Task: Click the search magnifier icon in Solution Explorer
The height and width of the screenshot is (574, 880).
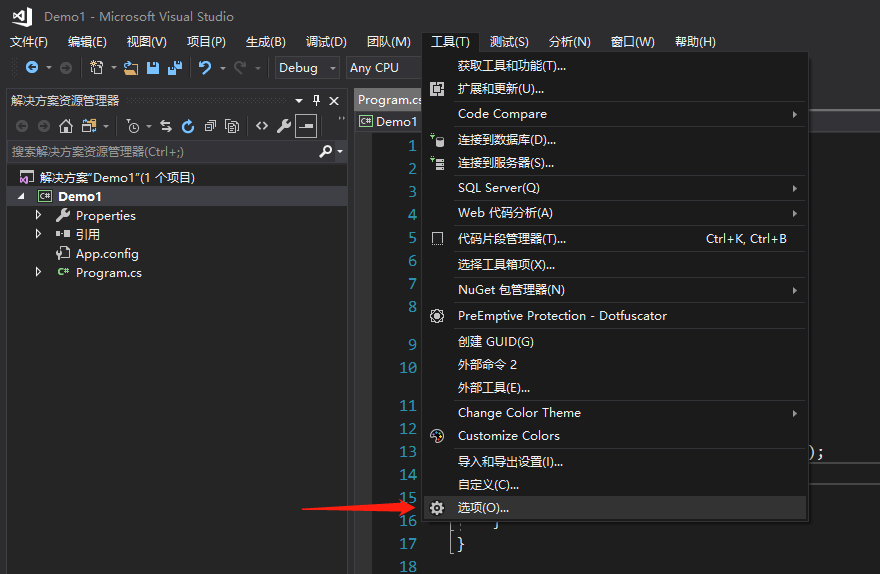Action: point(326,151)
